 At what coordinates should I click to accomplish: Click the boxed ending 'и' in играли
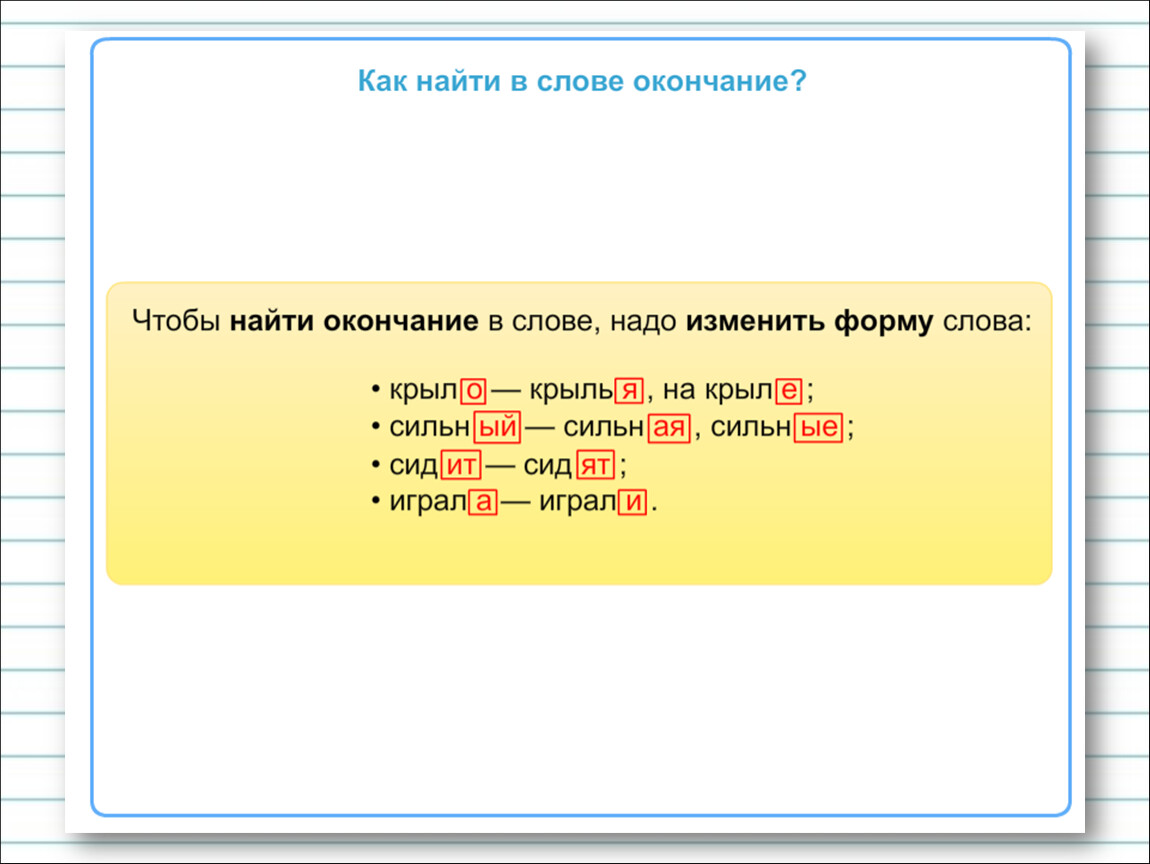click(x=632, y=502)
